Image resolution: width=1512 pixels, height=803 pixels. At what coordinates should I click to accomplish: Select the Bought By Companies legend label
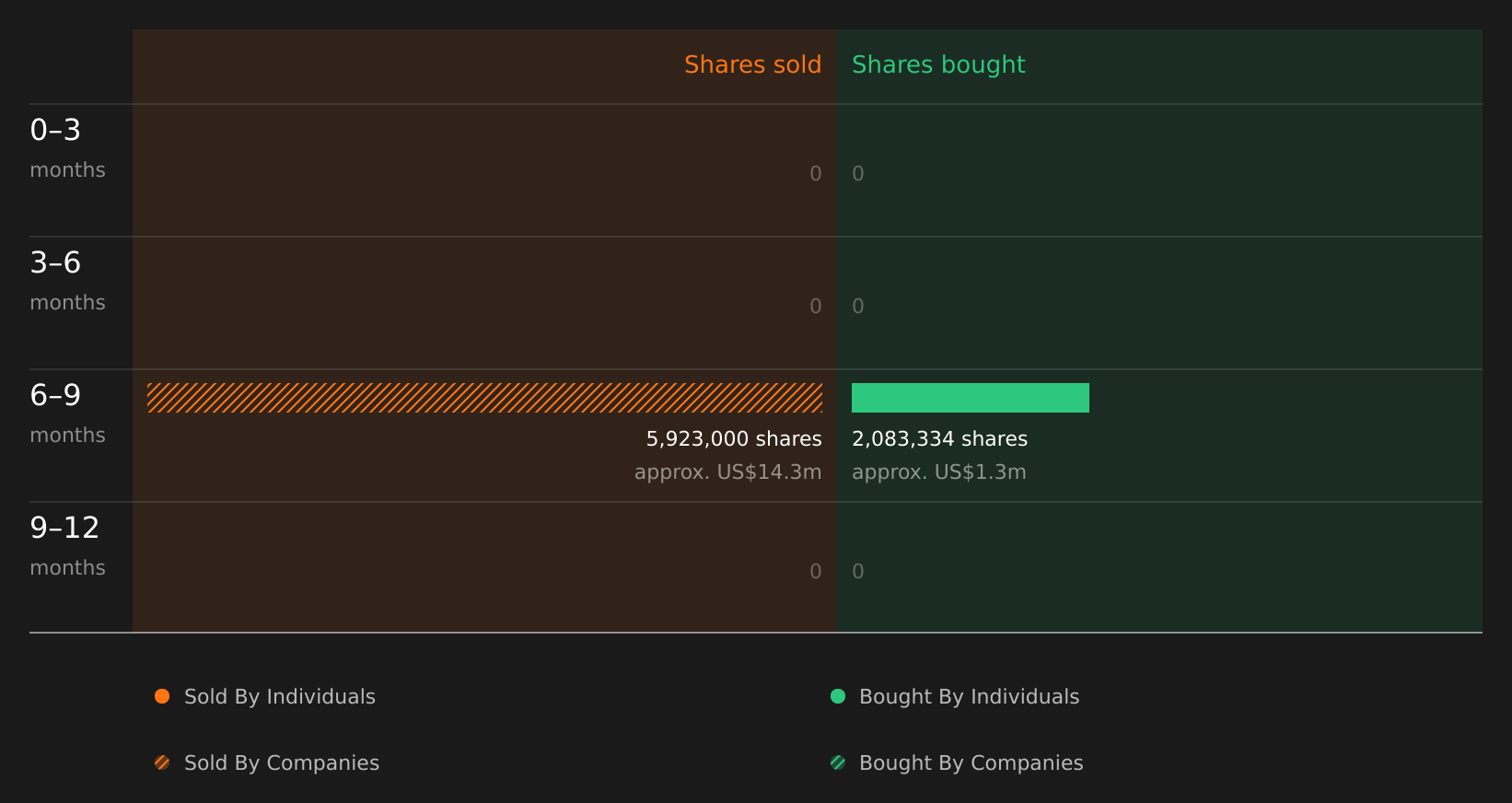971,763
